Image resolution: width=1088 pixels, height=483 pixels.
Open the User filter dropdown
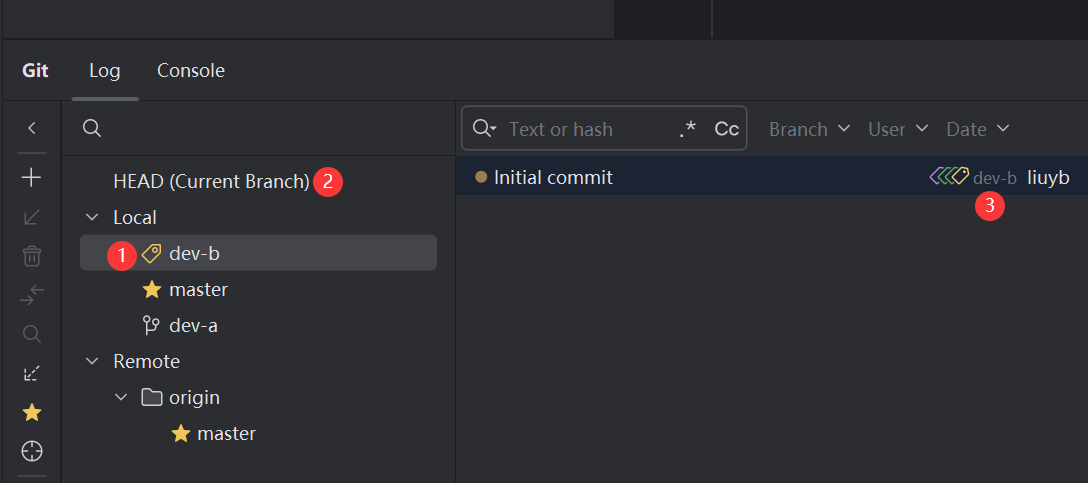point(898,129)
